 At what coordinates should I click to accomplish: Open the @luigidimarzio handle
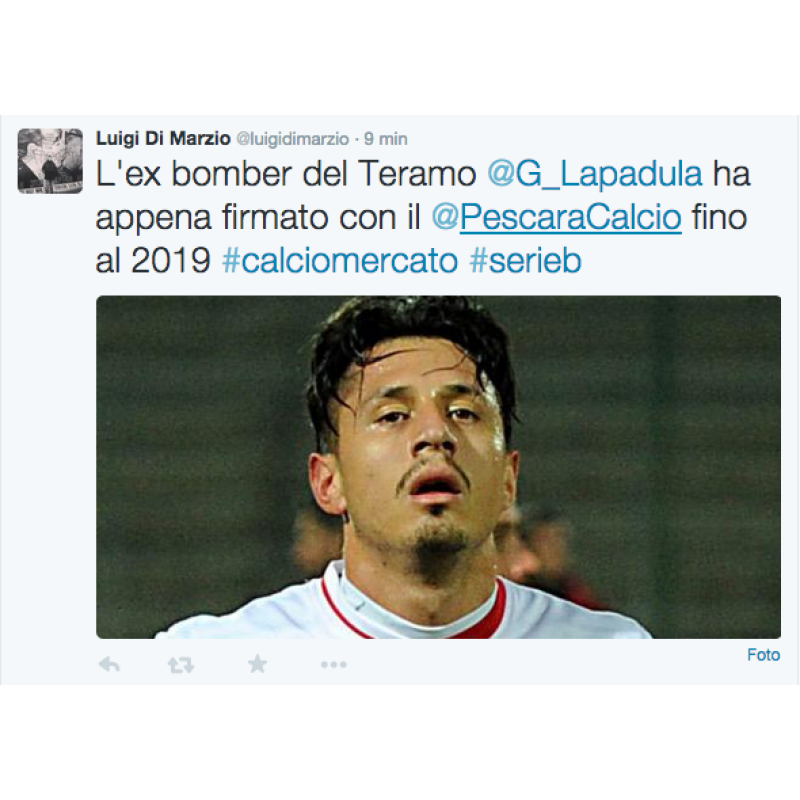292,139
